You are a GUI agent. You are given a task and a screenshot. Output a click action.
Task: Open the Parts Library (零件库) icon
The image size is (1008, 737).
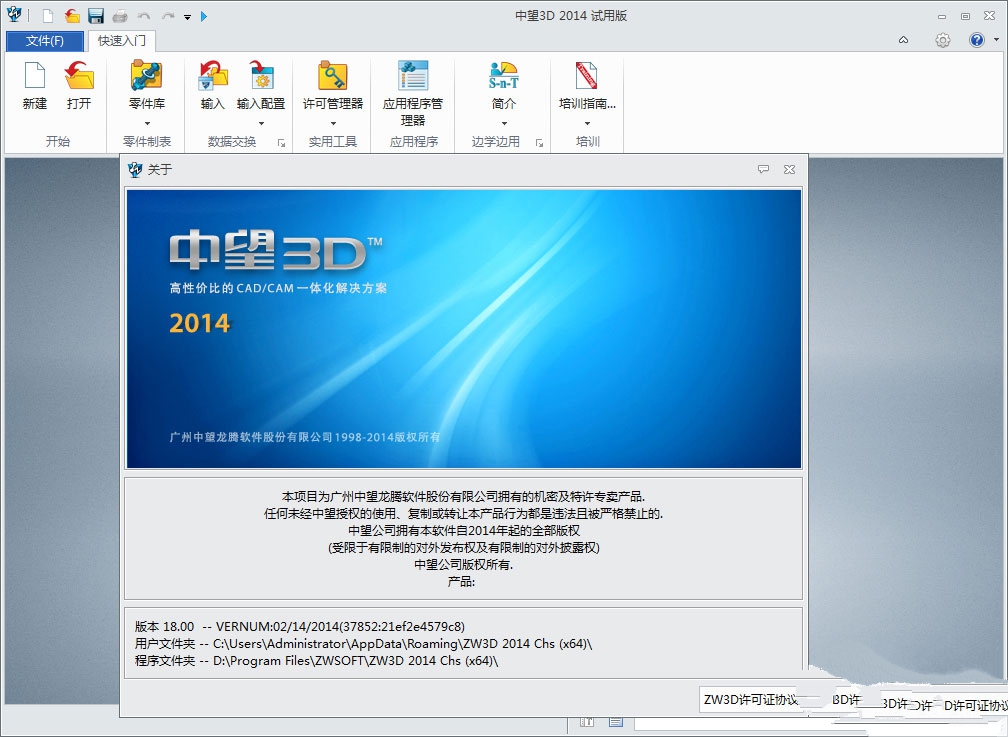(x=147, y=75)
